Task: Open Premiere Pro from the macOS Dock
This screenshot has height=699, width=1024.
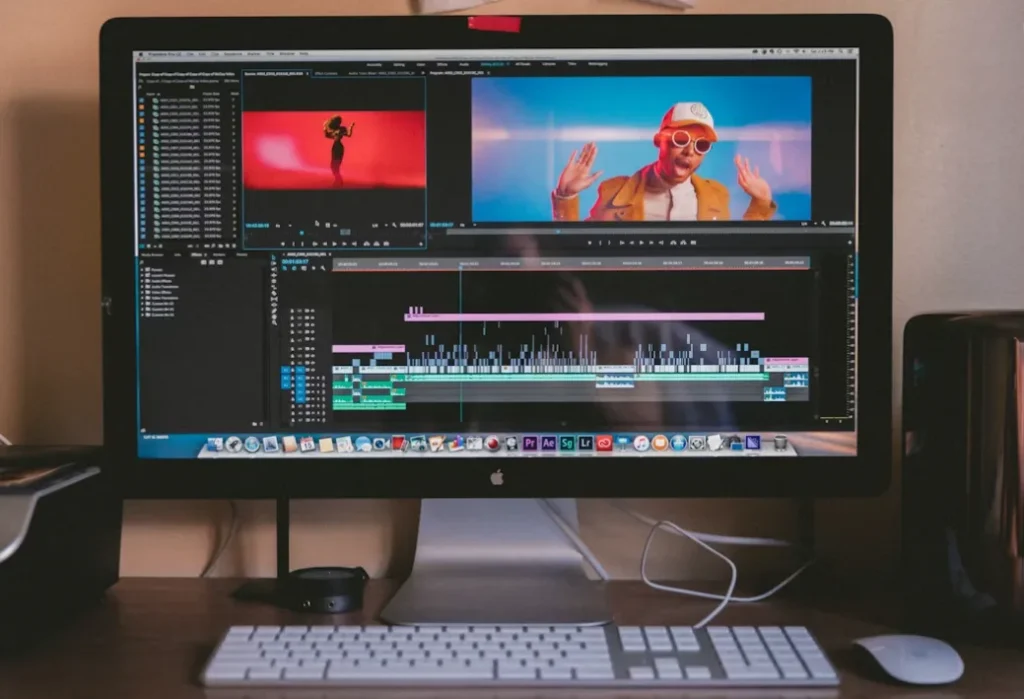Action: 528,443
